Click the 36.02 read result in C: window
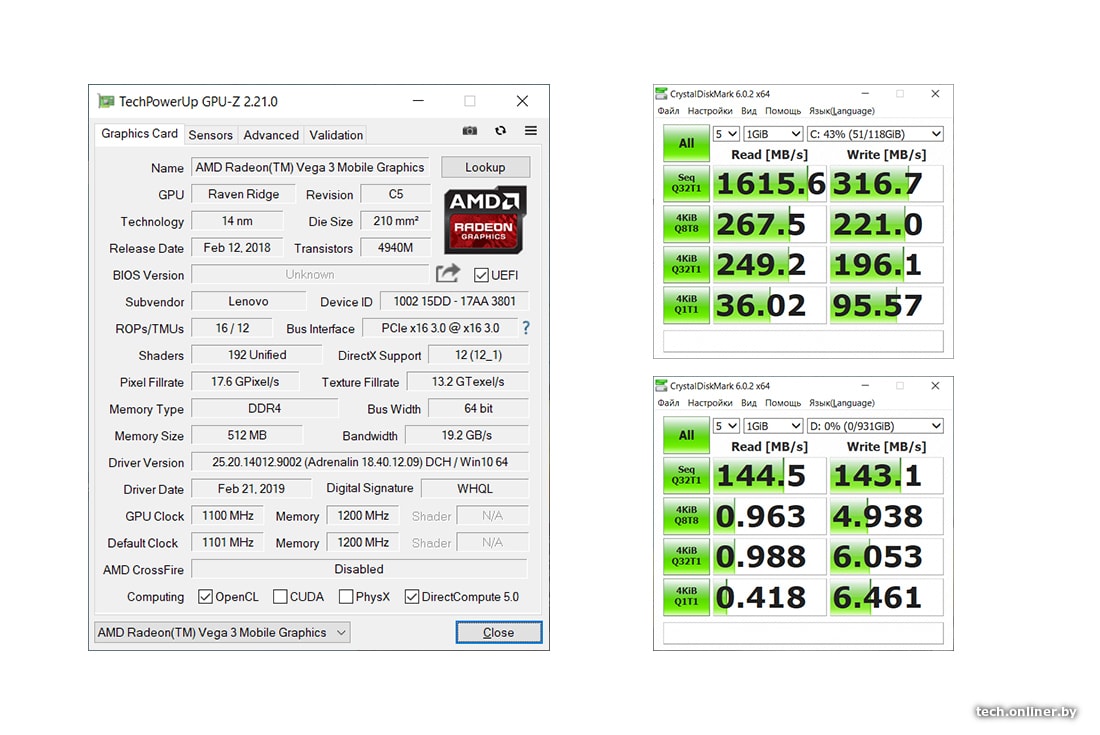 click(x=770, y=306)
